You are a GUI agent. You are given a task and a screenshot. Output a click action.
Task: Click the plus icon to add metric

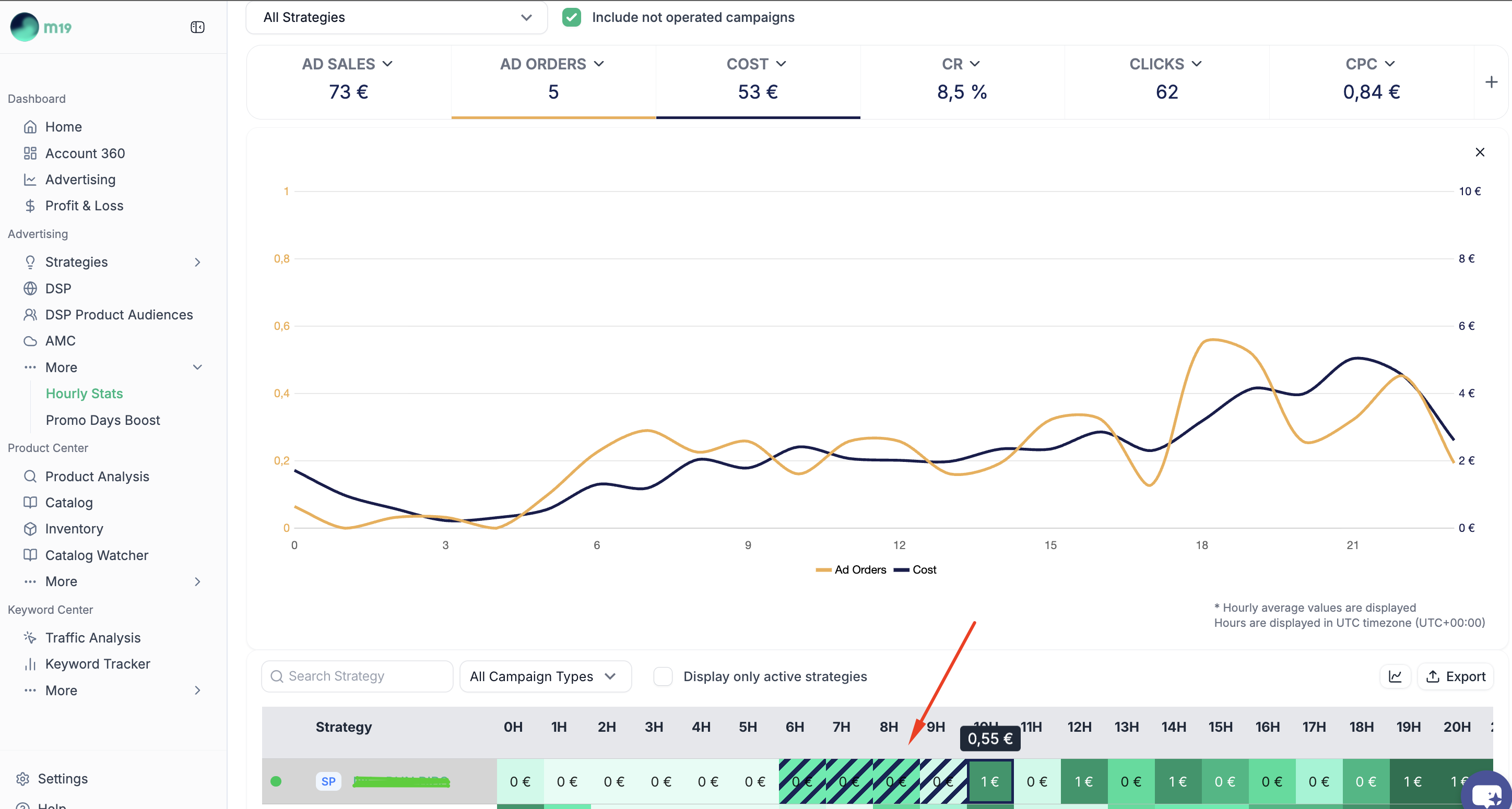1491,82
